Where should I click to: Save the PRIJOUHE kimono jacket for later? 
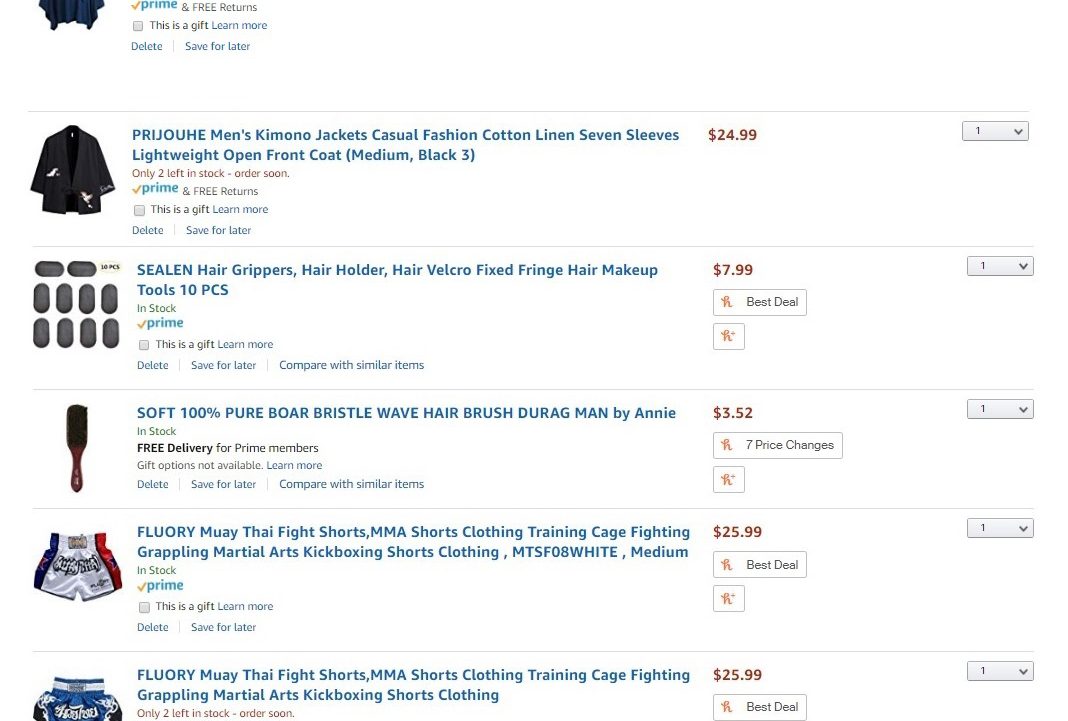pos(219,230)
